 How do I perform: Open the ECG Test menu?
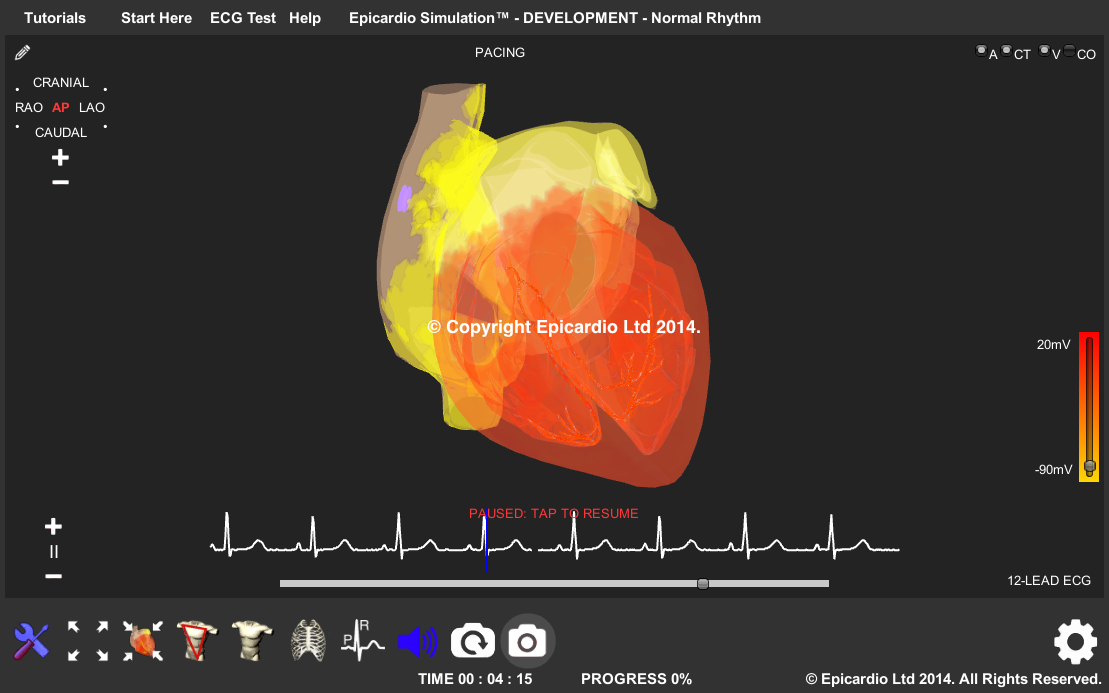243,18
